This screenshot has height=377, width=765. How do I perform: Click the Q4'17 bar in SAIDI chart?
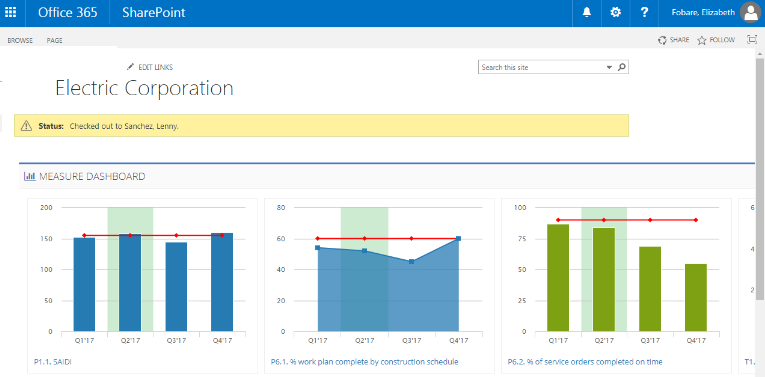pyautogui.click(x=222, y=282)
